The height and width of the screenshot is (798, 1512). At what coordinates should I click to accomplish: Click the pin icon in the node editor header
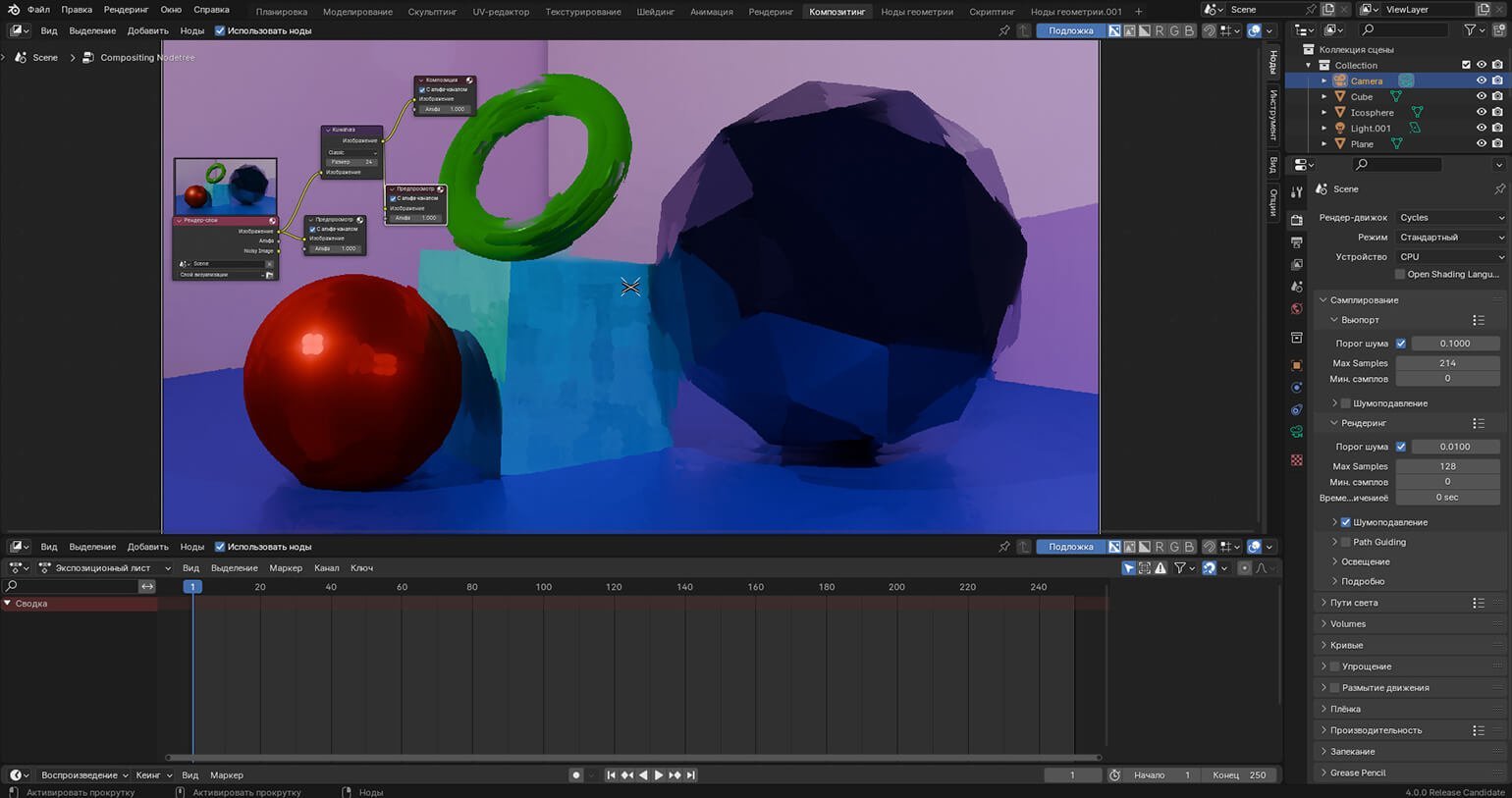coord(1003,30)
